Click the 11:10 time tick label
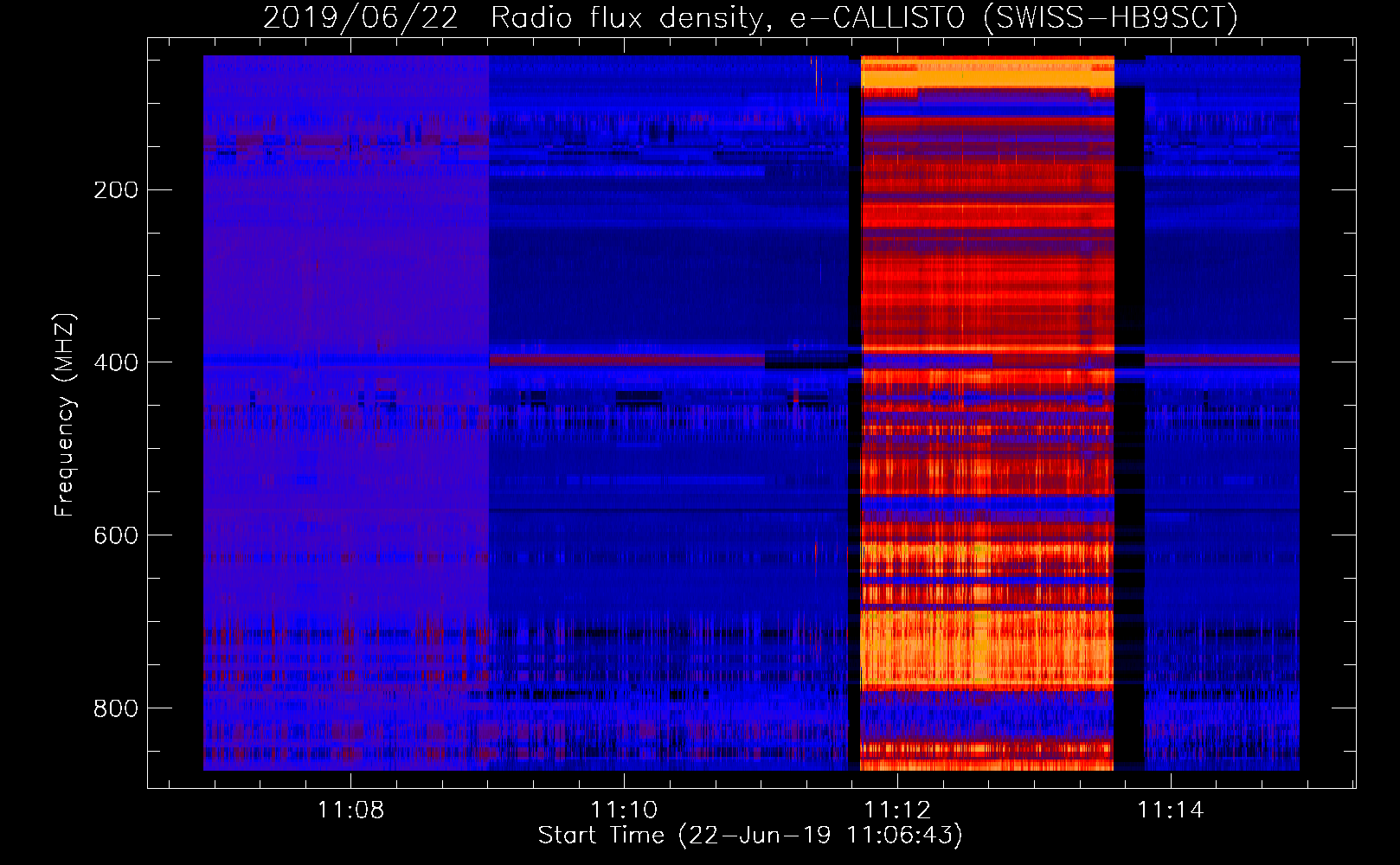Screen dimensions: 1400x865 624,810
